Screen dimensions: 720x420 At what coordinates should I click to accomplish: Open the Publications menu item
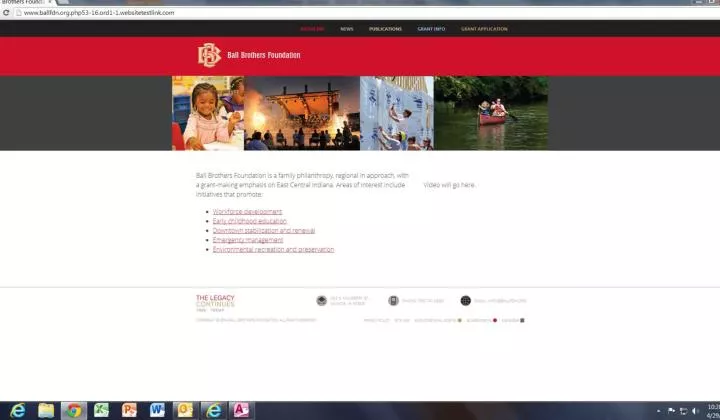pos(385,29)
